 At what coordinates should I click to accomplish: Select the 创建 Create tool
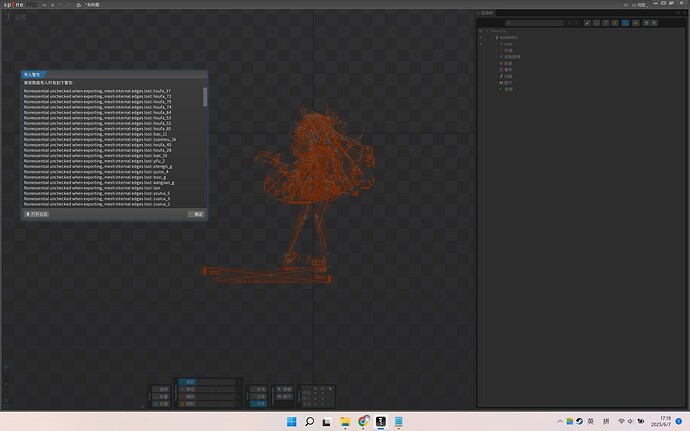click(161, 404)
